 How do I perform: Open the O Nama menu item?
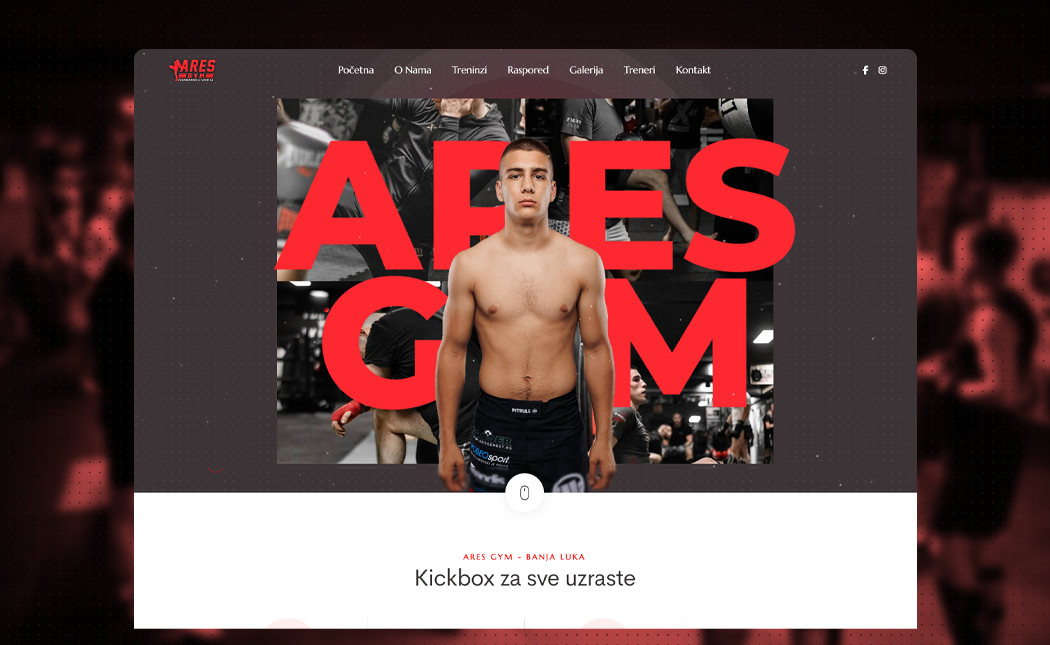point(412,70)
